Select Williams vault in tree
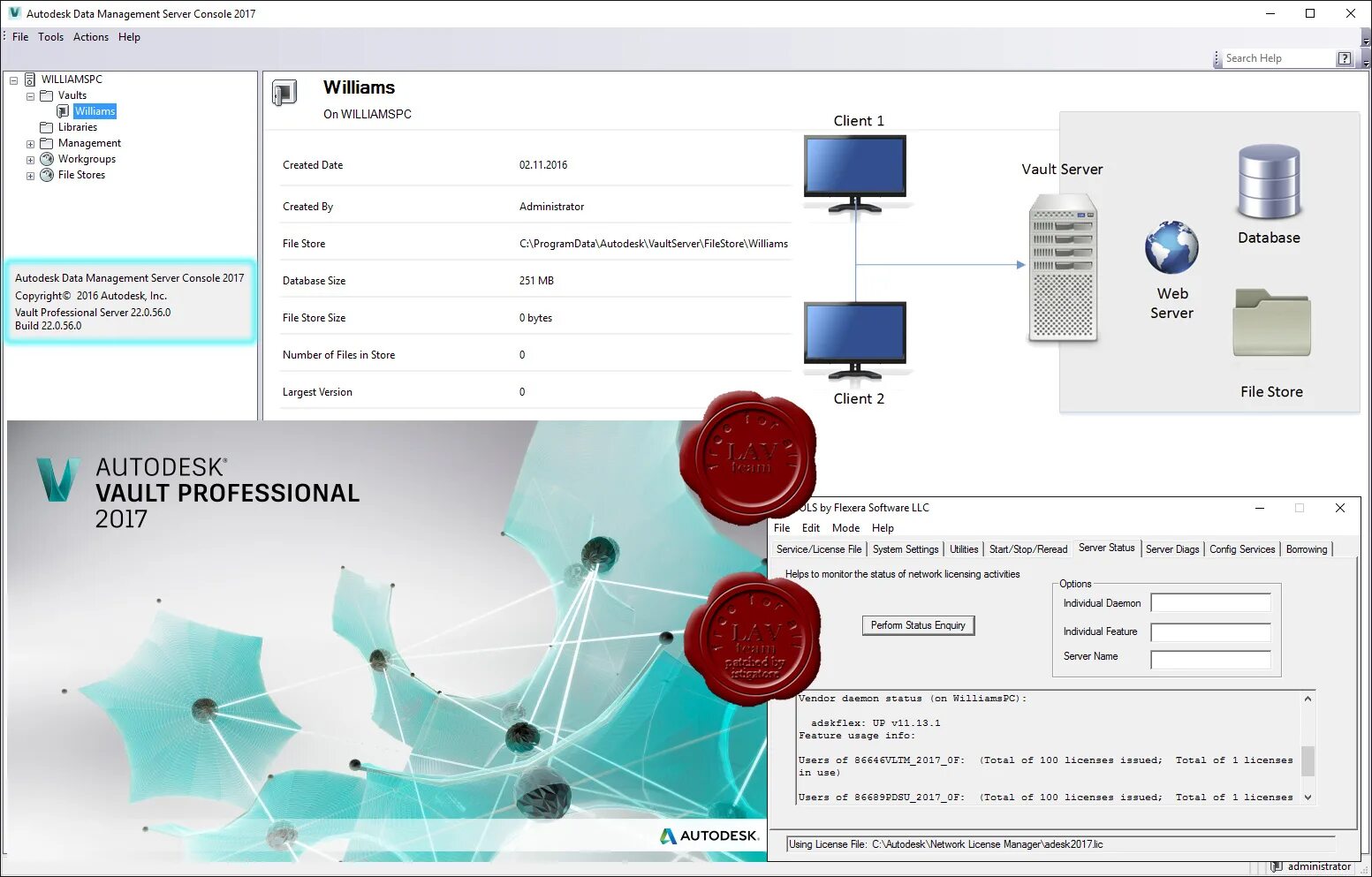The width and height of the screenshot is (1372, 877). [x=95, y=111]
